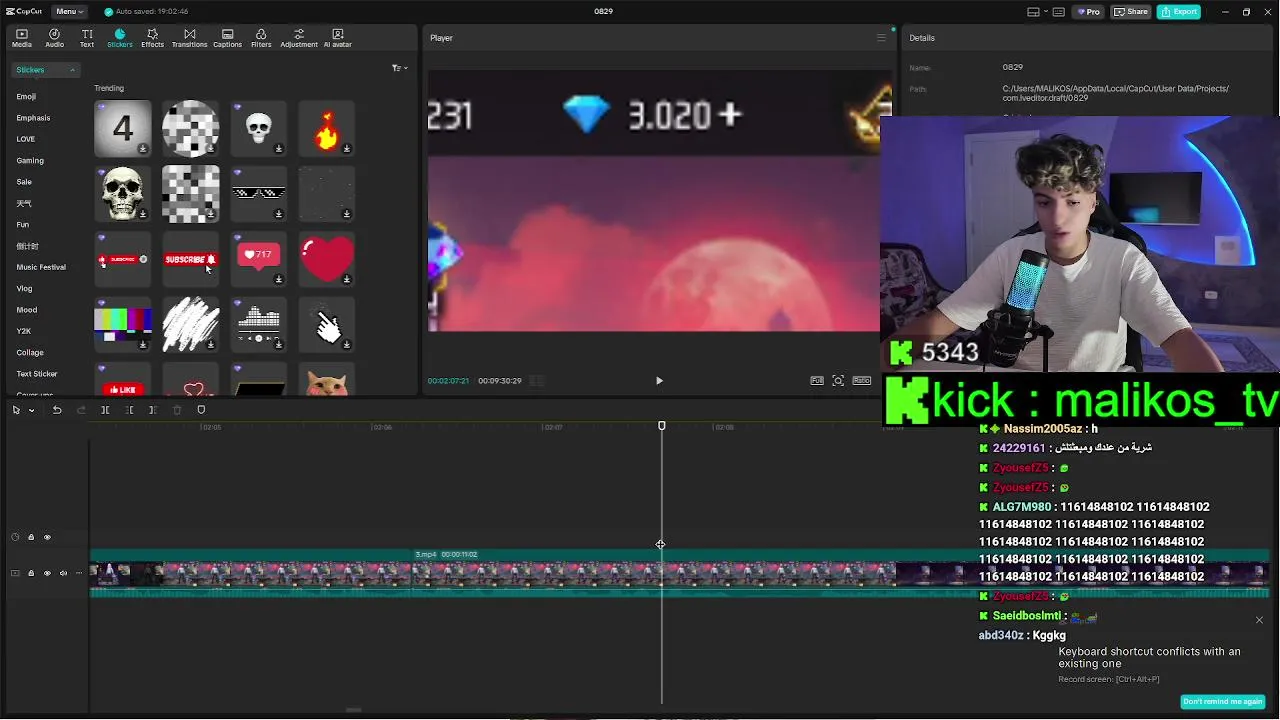1280x720 pixels.
Task: Click the Export button
Action: coord(1179,12)
